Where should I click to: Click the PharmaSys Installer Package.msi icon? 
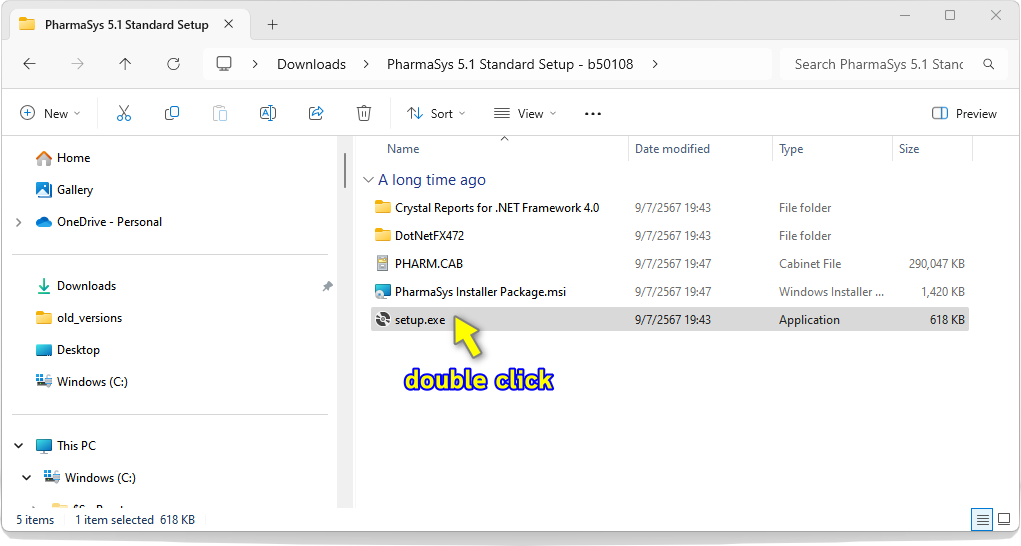[383, 291]
